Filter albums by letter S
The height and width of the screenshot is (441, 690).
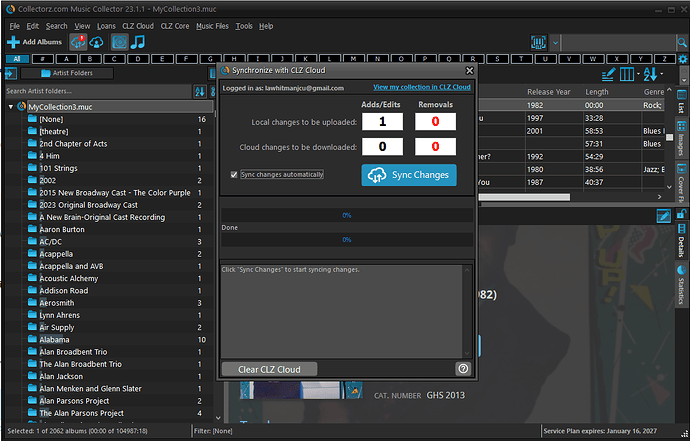(x=497, y=59)
